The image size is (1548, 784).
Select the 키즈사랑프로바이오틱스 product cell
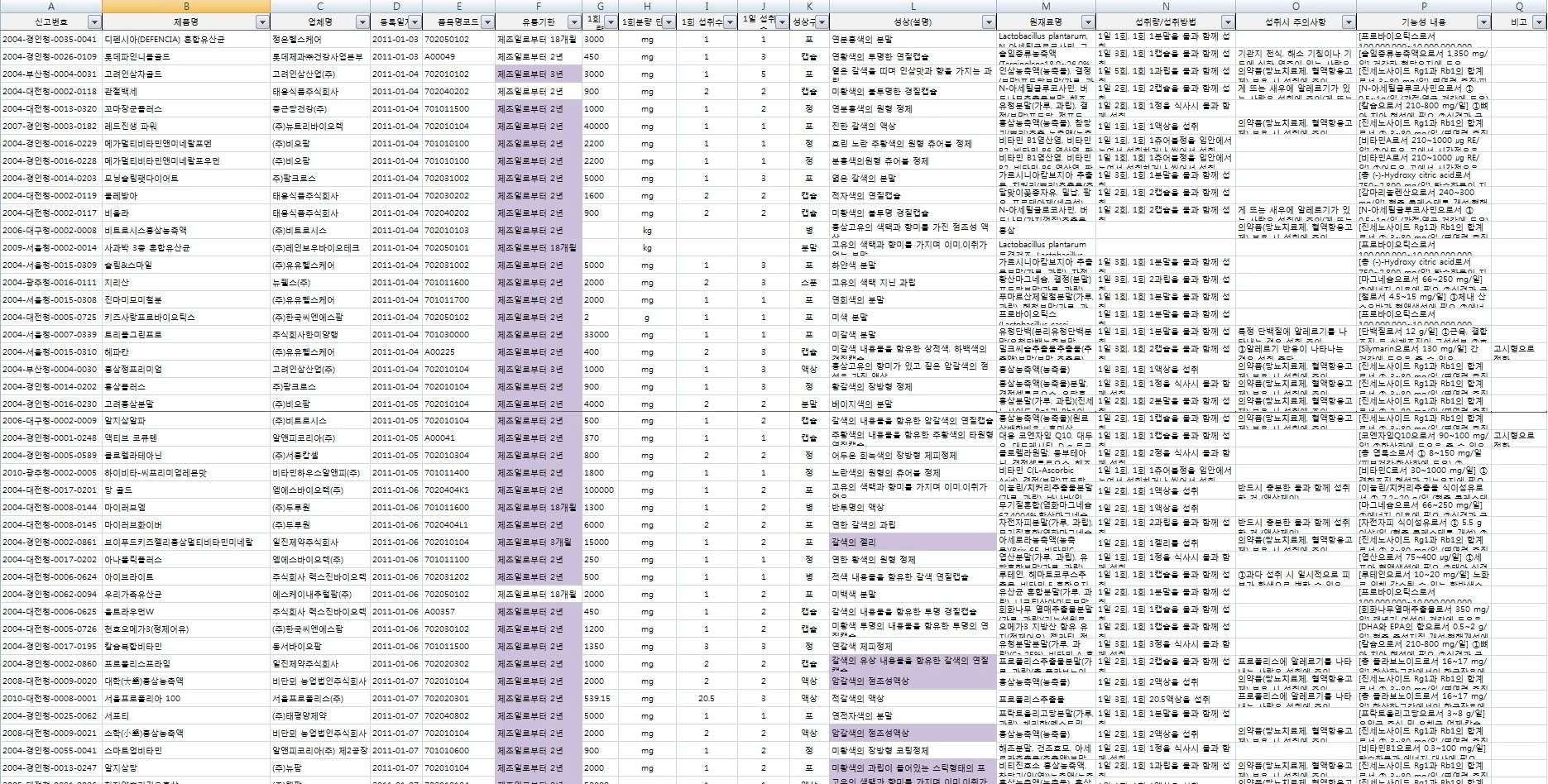click(186, 317)
